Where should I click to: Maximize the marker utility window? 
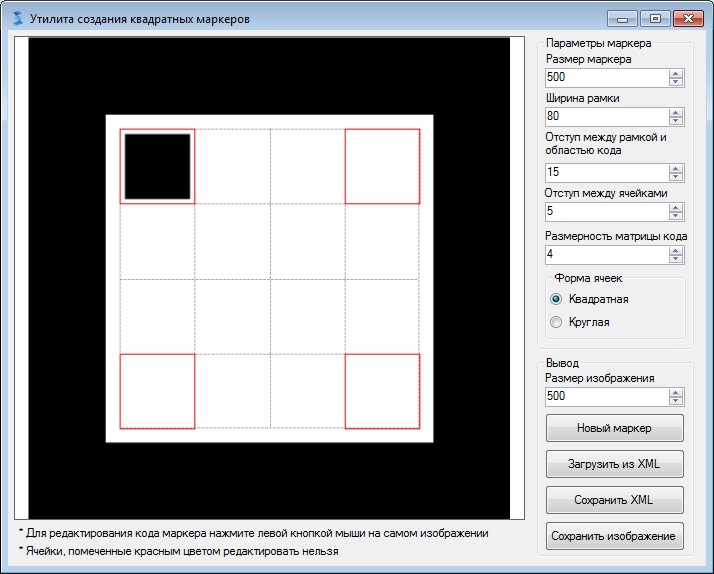(x=655, y=19)
